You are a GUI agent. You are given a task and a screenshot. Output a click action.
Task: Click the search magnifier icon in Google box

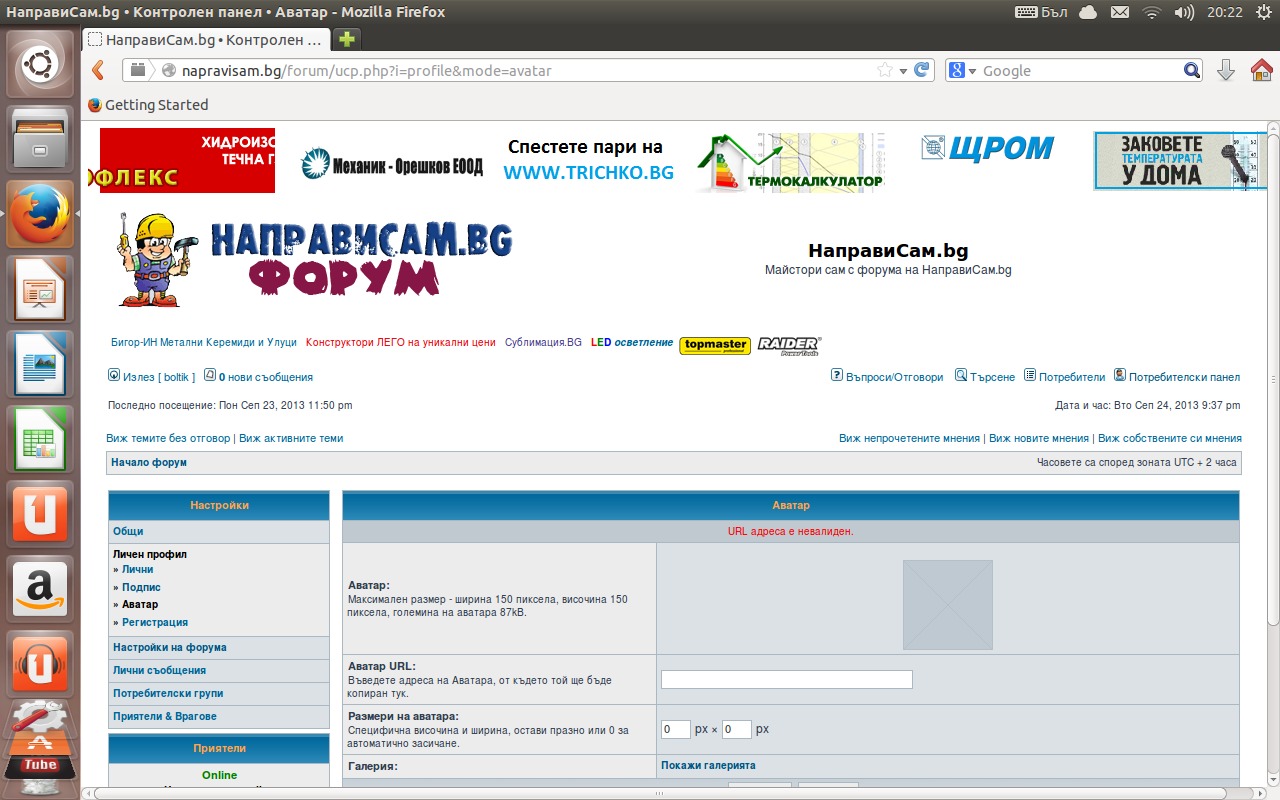(x=1191, y=70)
